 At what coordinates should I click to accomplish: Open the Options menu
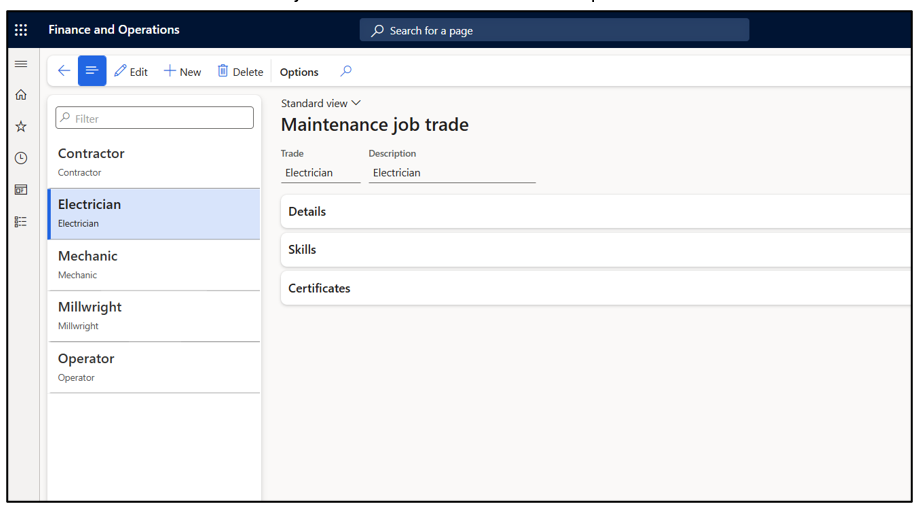[299, 72]
